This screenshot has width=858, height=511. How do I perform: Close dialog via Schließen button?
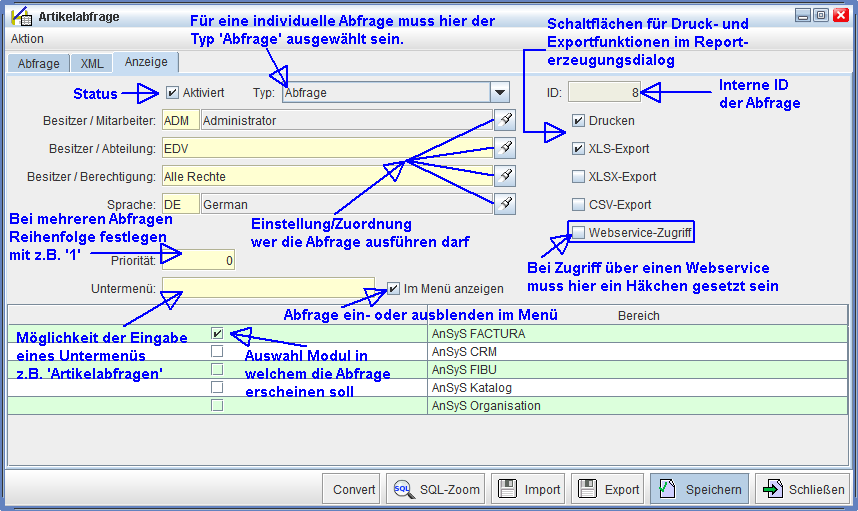tap(803, 489)
